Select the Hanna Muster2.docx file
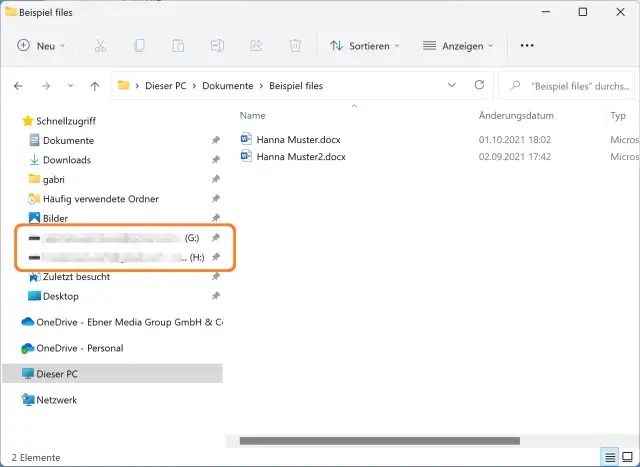 tap(300, 157)
